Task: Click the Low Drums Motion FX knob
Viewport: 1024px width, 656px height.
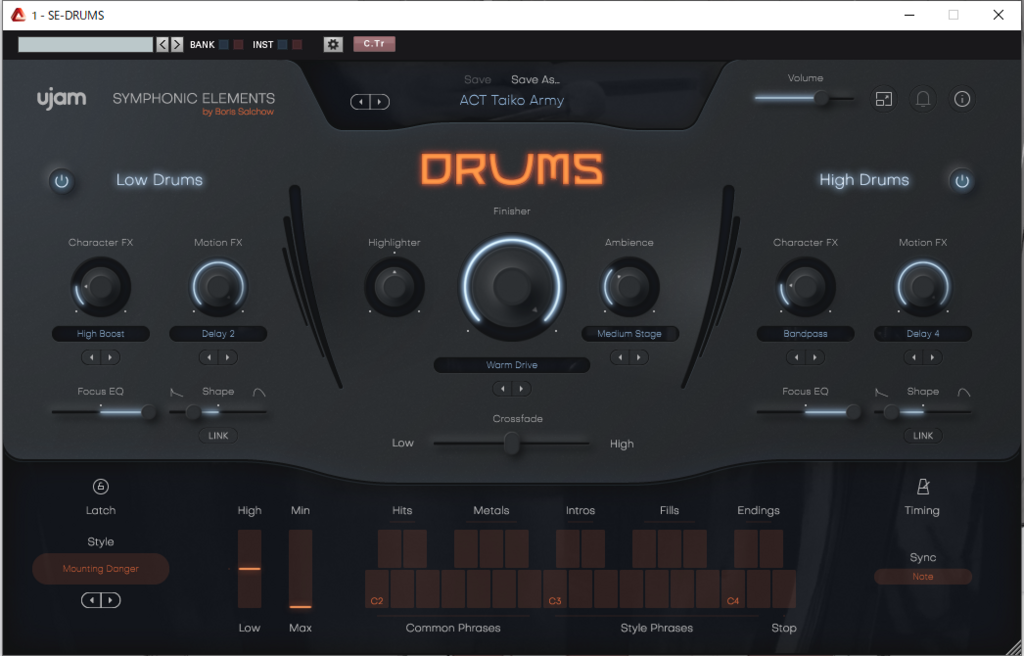Action: click(218, 287)
